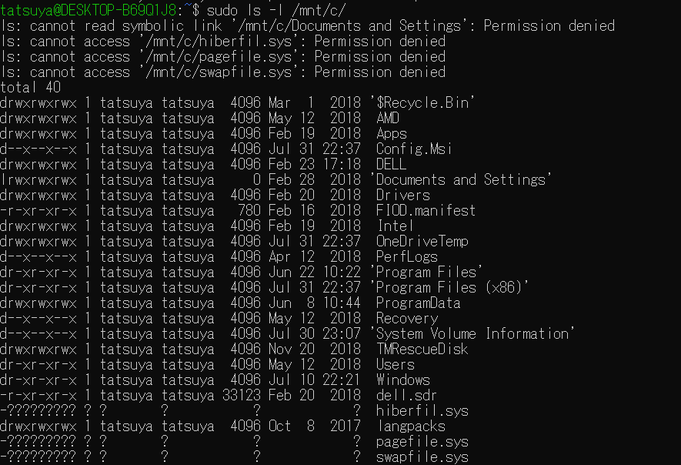Click the Windows directory name

(x=403, y=380)
